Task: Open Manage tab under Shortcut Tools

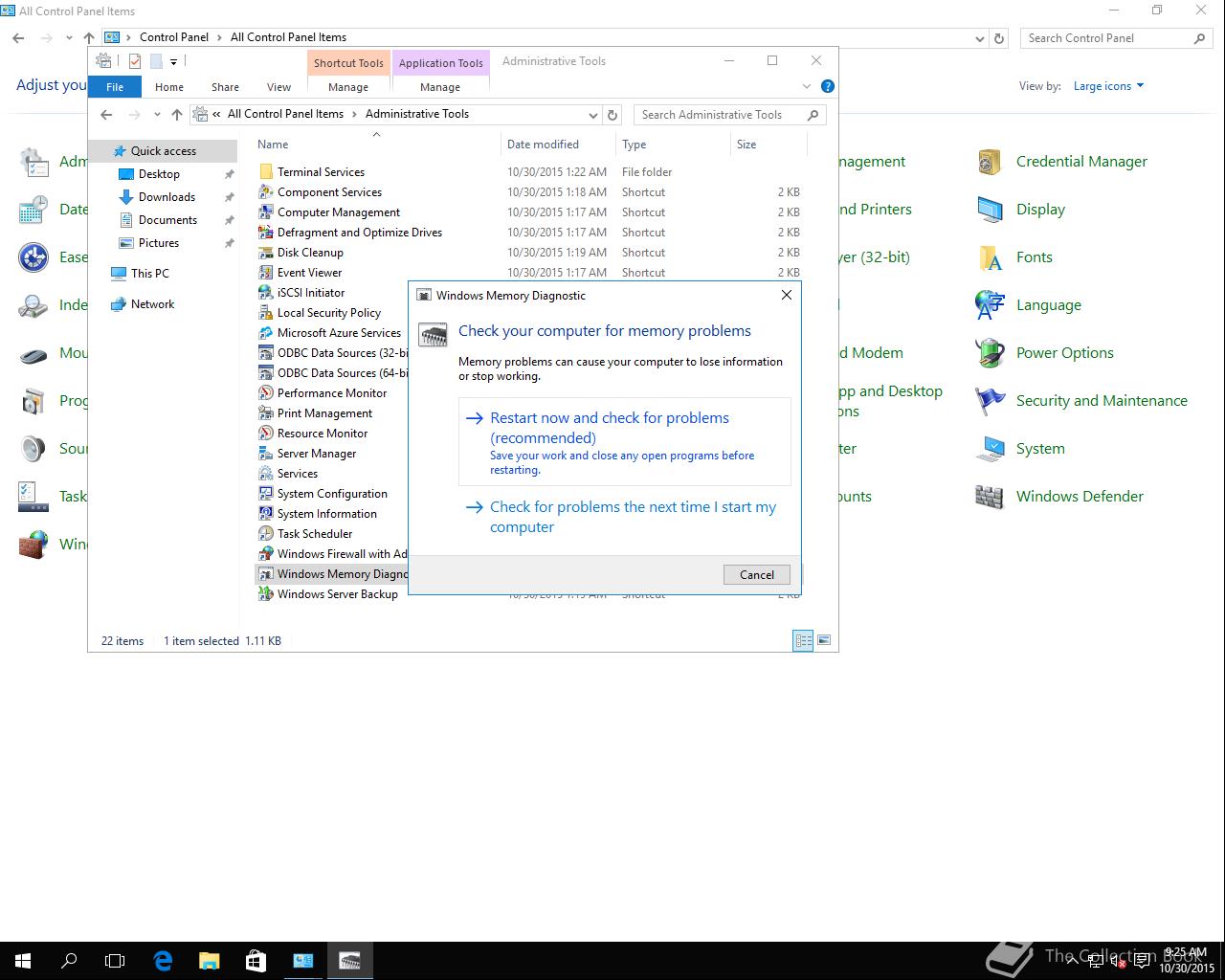Action: pyautogui.click(x=348, y=87)
